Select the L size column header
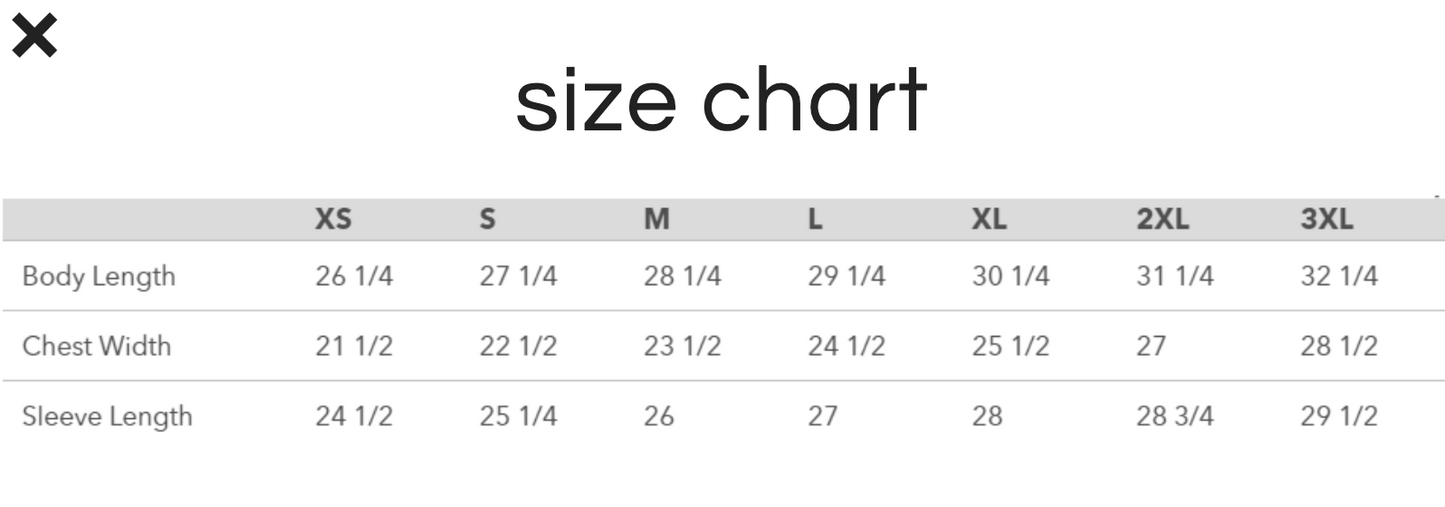Image resolution: width=1445 pixels, height=507 pixels. [815, 220]
